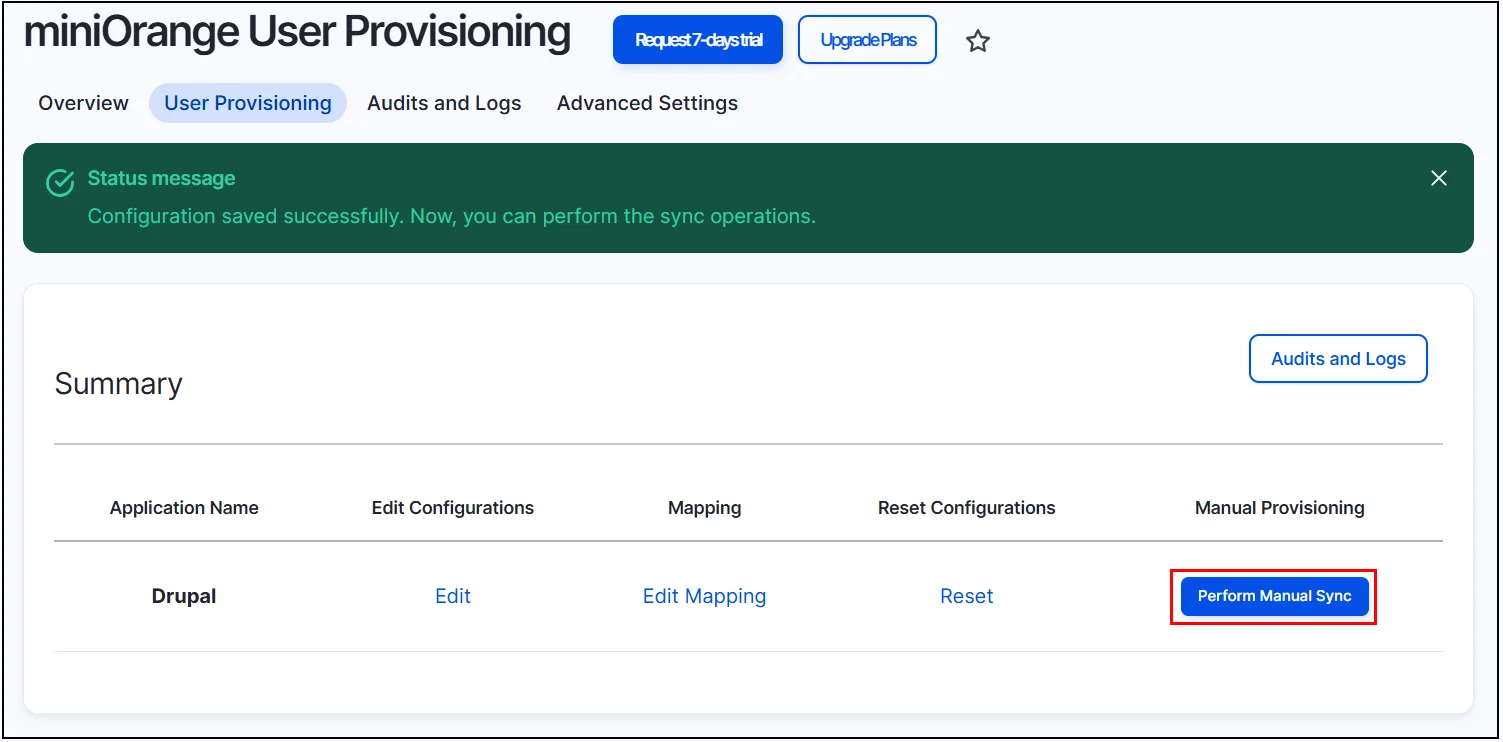Screen dimensions: 1503x742
Task: Click the Manual Provisioning column header
Action: point(1280,508)
